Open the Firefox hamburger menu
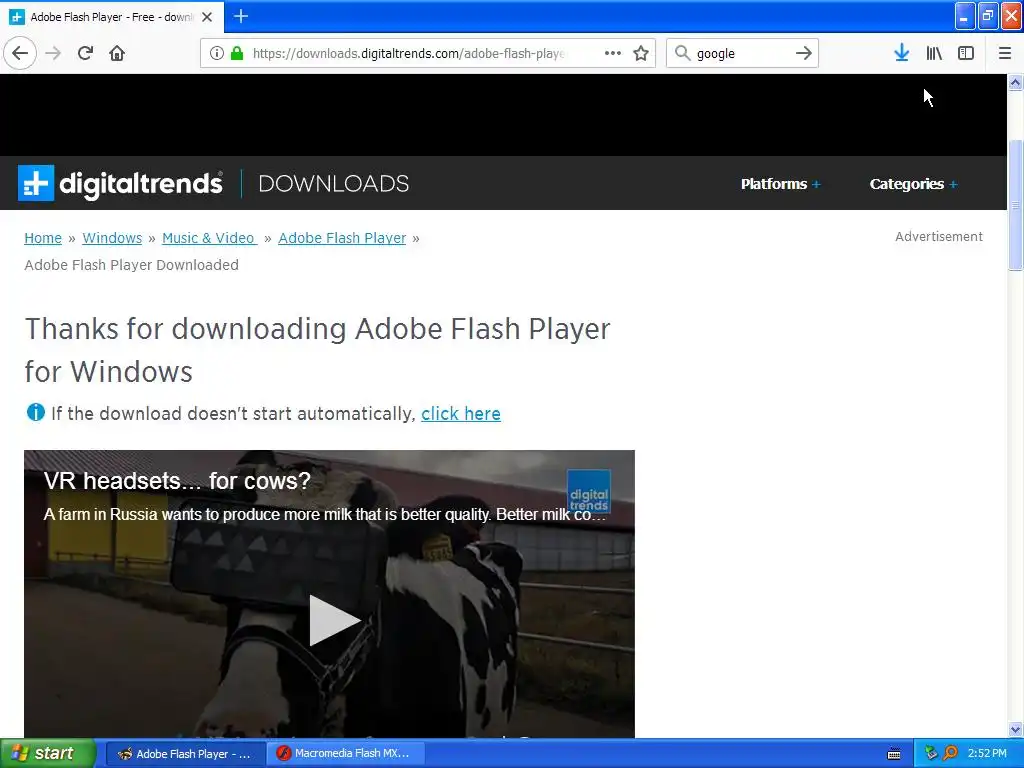 (1004, 53)
